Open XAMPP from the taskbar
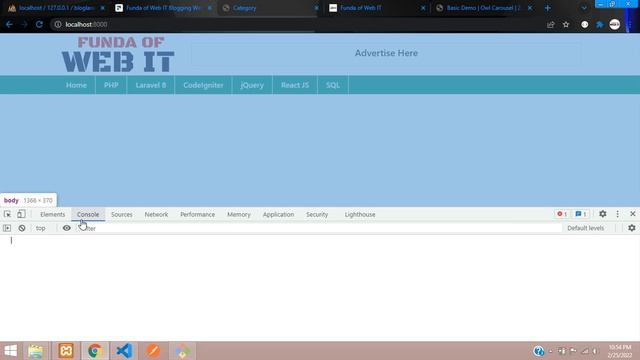 (66, 351)
